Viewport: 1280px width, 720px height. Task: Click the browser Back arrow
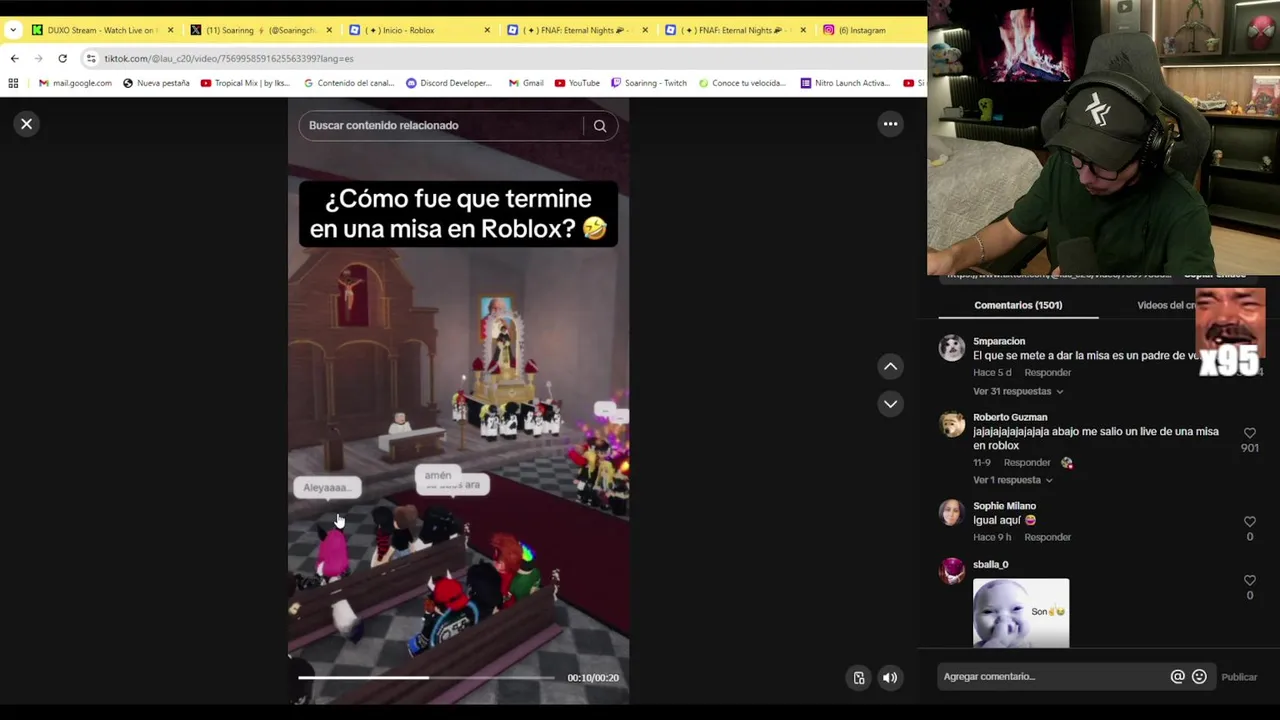tap(14, 59)
